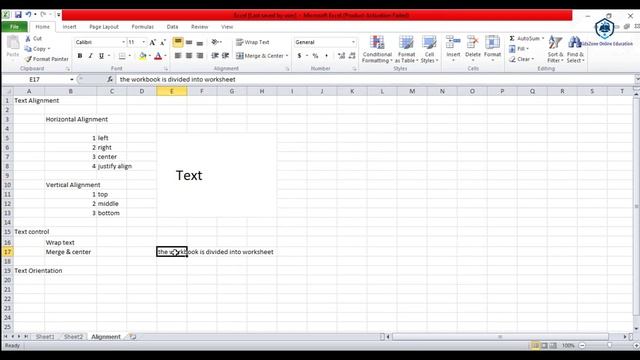640x360 pixels.
Task: Open Cell Styles gallery
Action: pyautogui.click(x=429, y=49)
